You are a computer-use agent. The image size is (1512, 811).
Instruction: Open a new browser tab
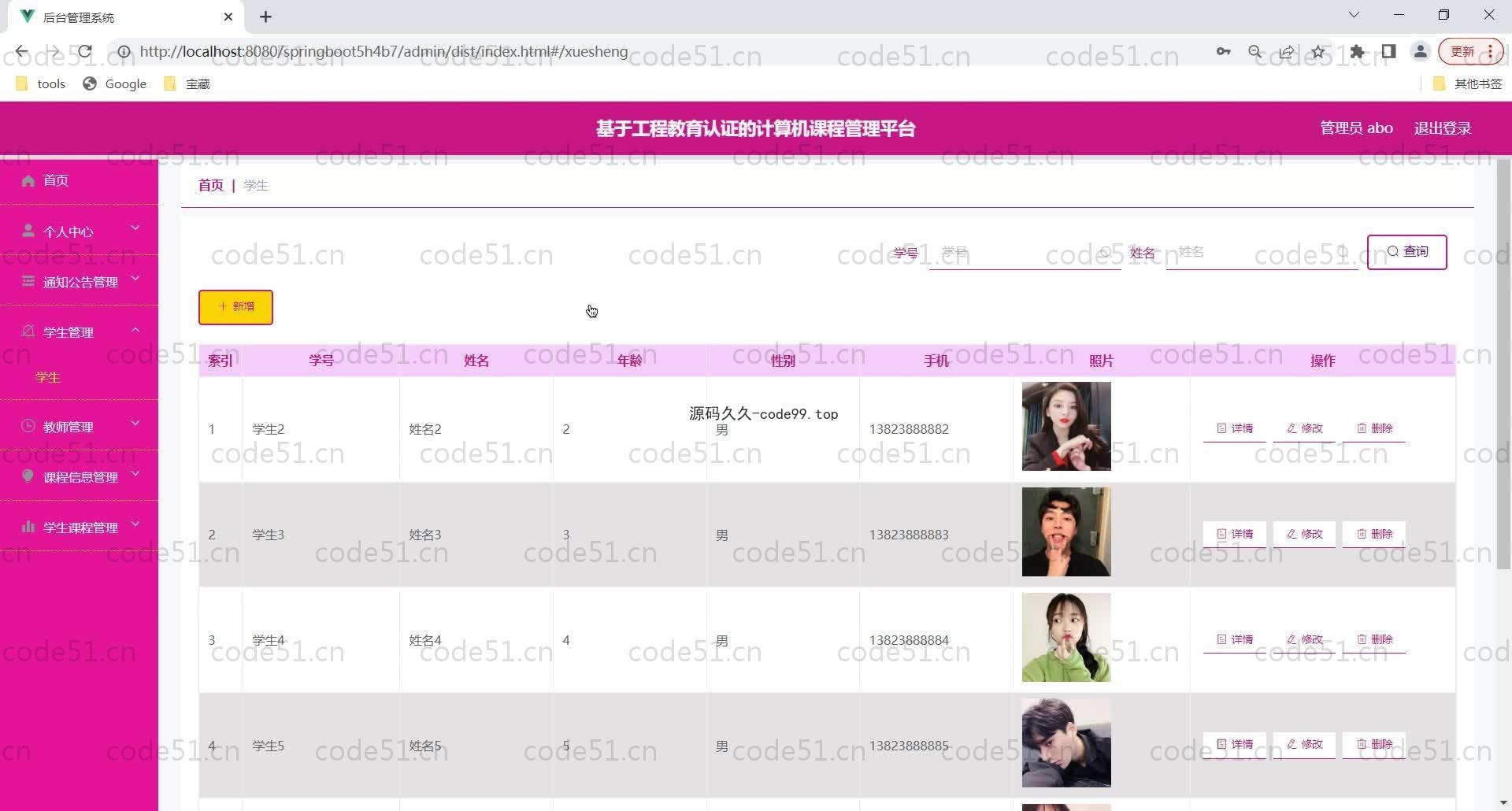[x=266, y=17]
